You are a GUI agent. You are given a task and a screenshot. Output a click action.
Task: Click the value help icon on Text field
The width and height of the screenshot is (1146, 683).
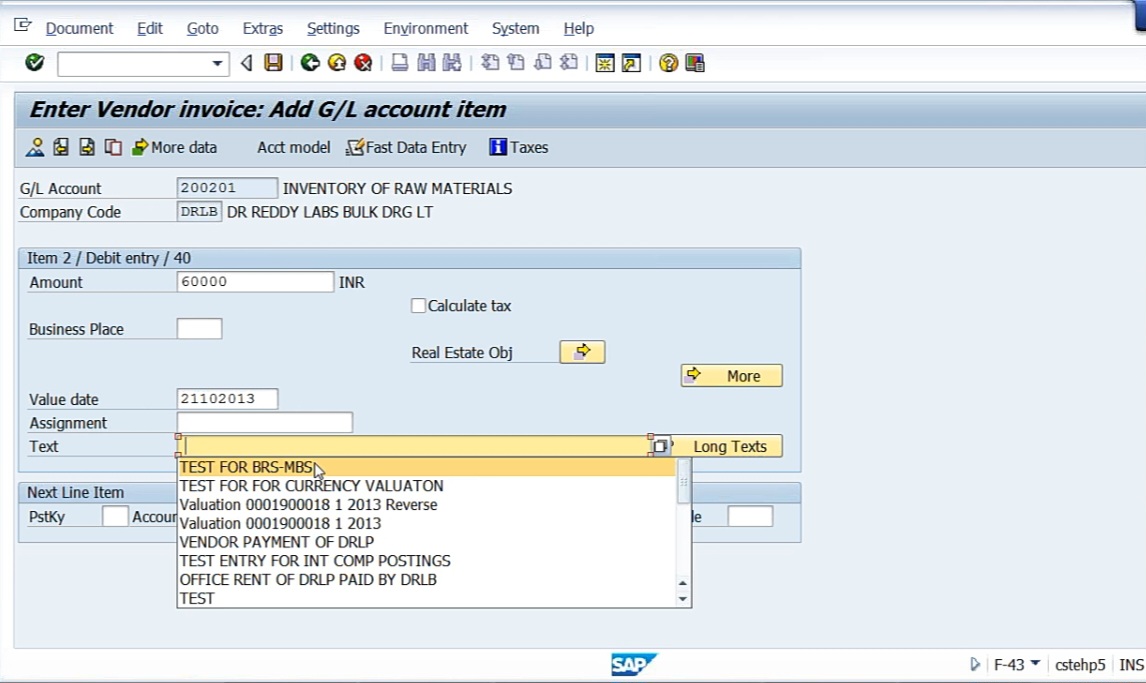click(660, 446)
